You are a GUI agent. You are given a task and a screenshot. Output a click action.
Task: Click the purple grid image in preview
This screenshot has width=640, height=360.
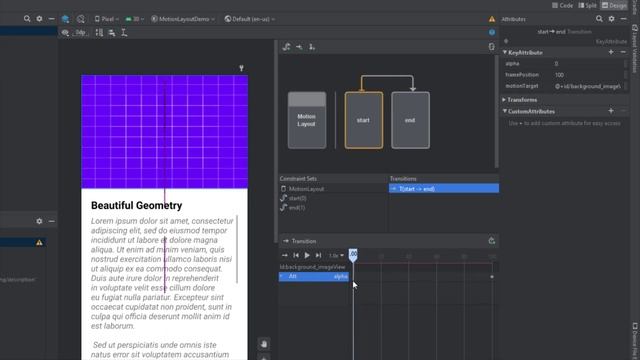click(164, 131)
